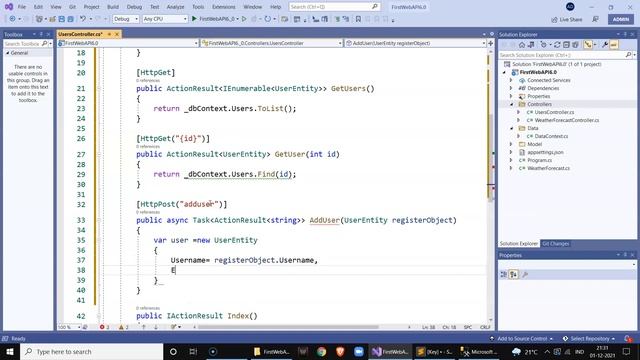Screen dimensions: 640x360
Task: Click the split editor plus icon
Action: [x=490, y=43]
